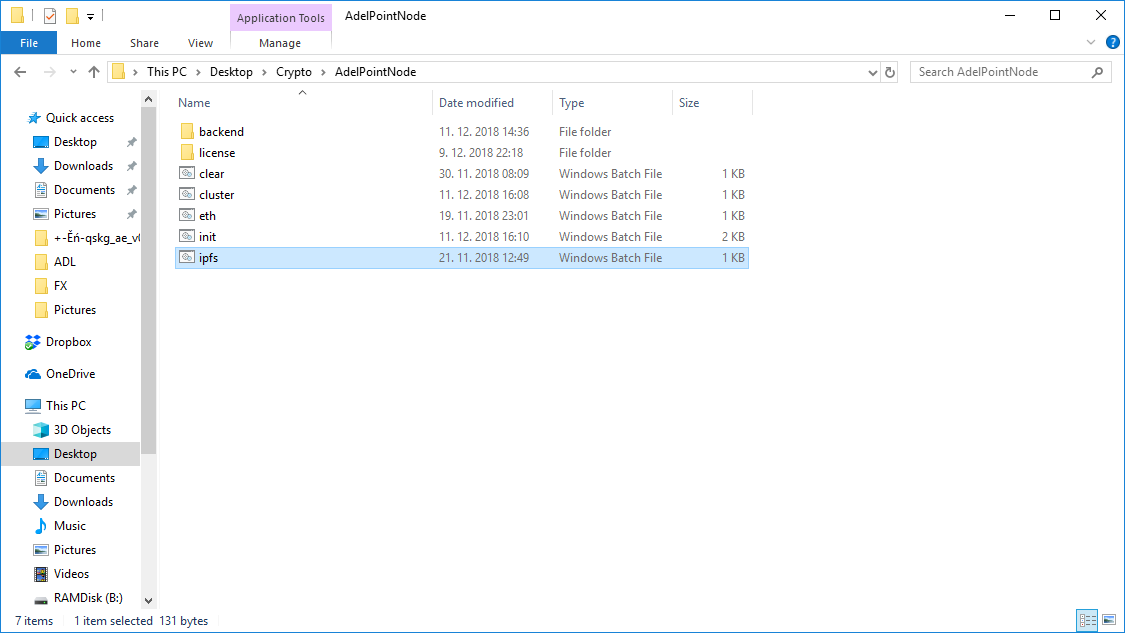Open Videos under This PC
The height and width of the screenshot is (633, 1125).
(x=71, y=574)
